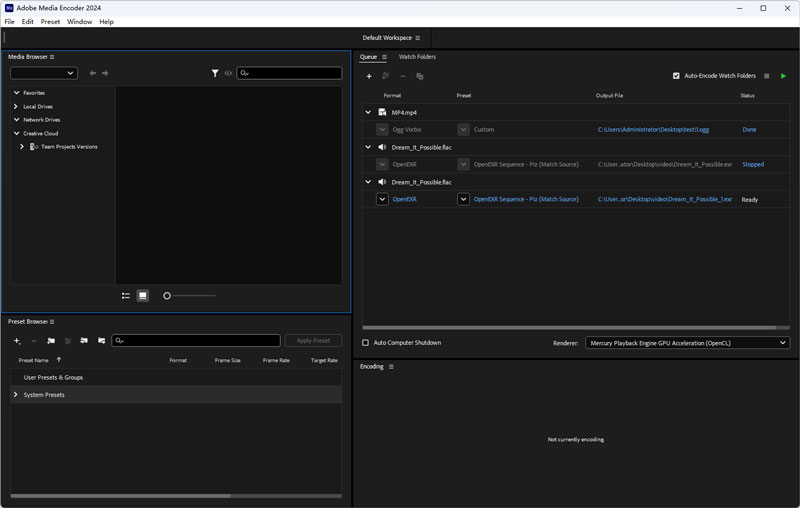The image size is (800, 508).
Task: Open the Preset Browser panel menu icon
Action: click(52, 322)
